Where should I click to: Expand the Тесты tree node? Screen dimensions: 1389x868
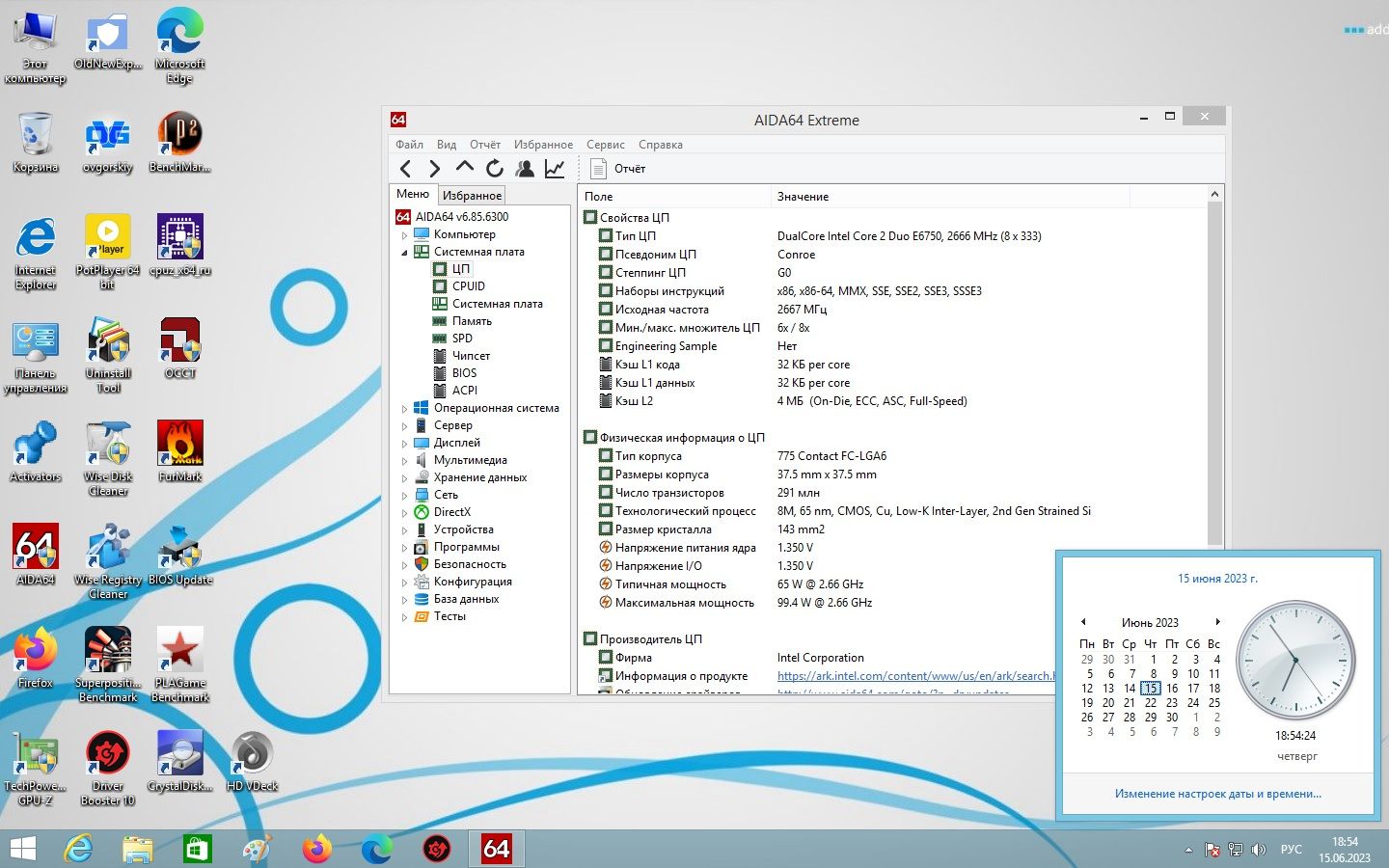pyautogui.click(x=404, y=617)
